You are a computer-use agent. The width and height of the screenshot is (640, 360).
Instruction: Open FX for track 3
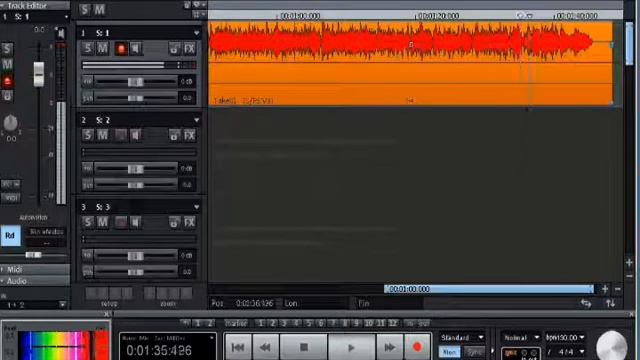coord(189,222)
